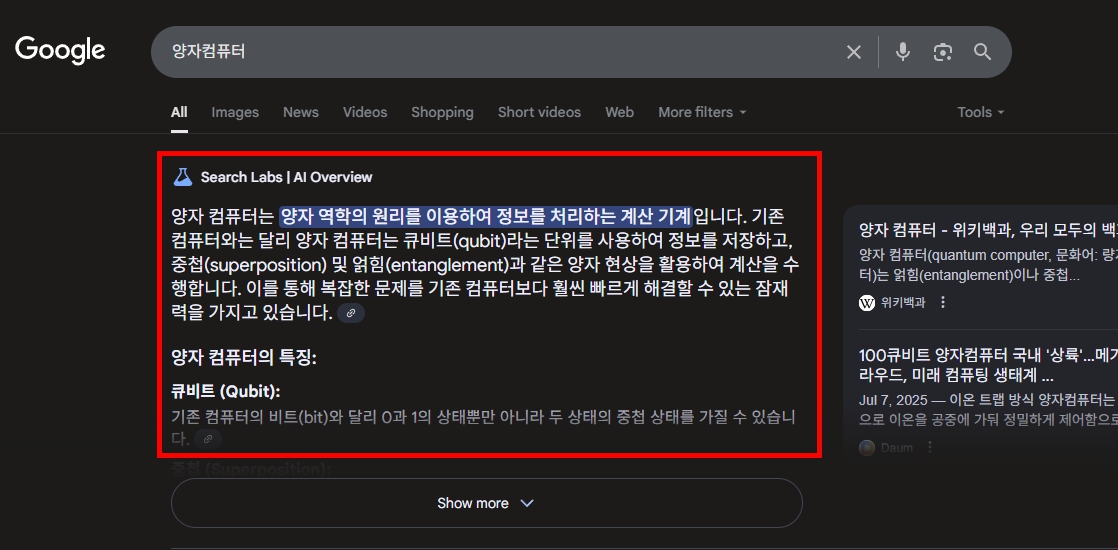Click the Google logo
Viewport: 1118px width, 550px height.
(60, 51)
